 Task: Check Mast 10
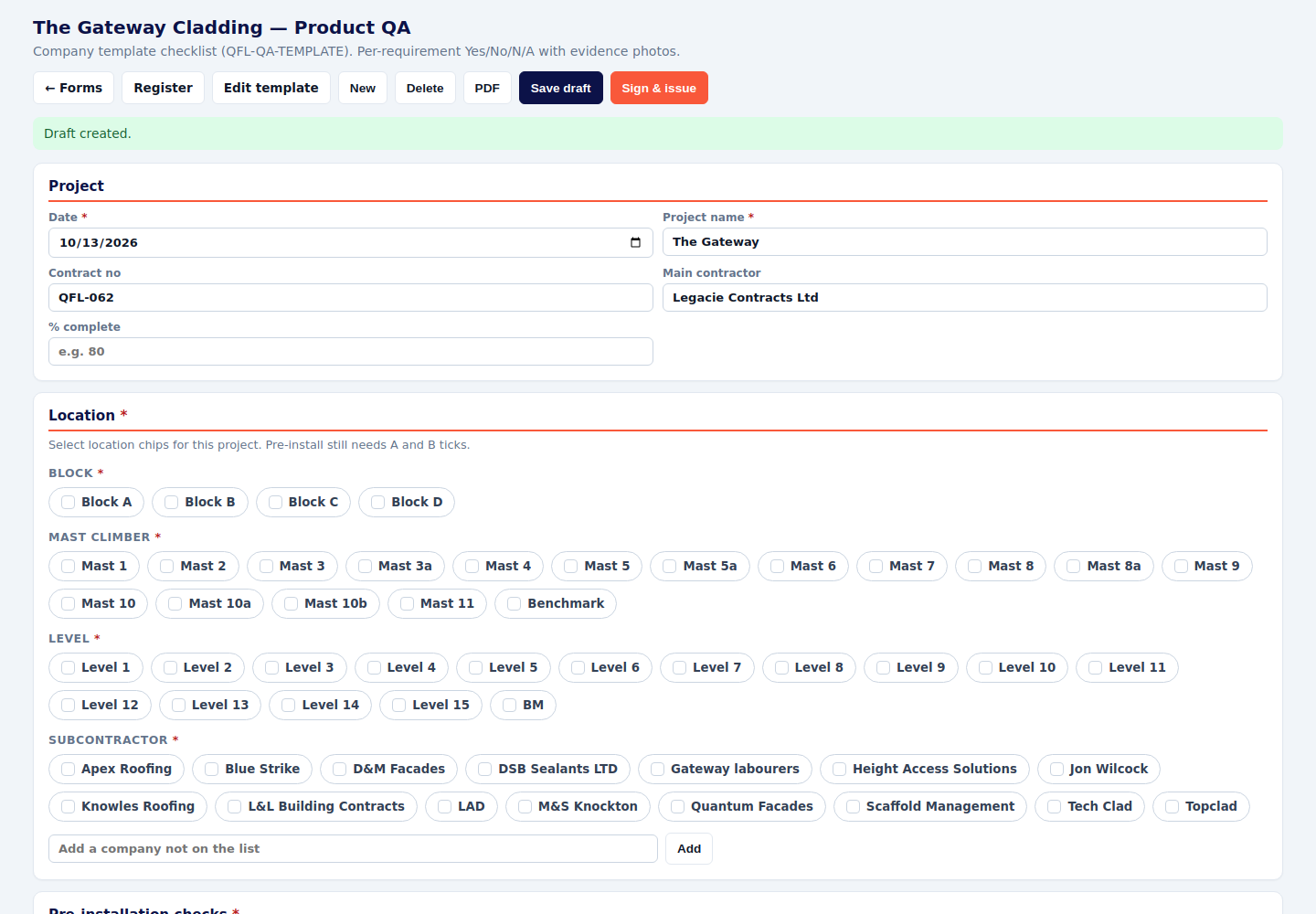(x=98, y=603)
